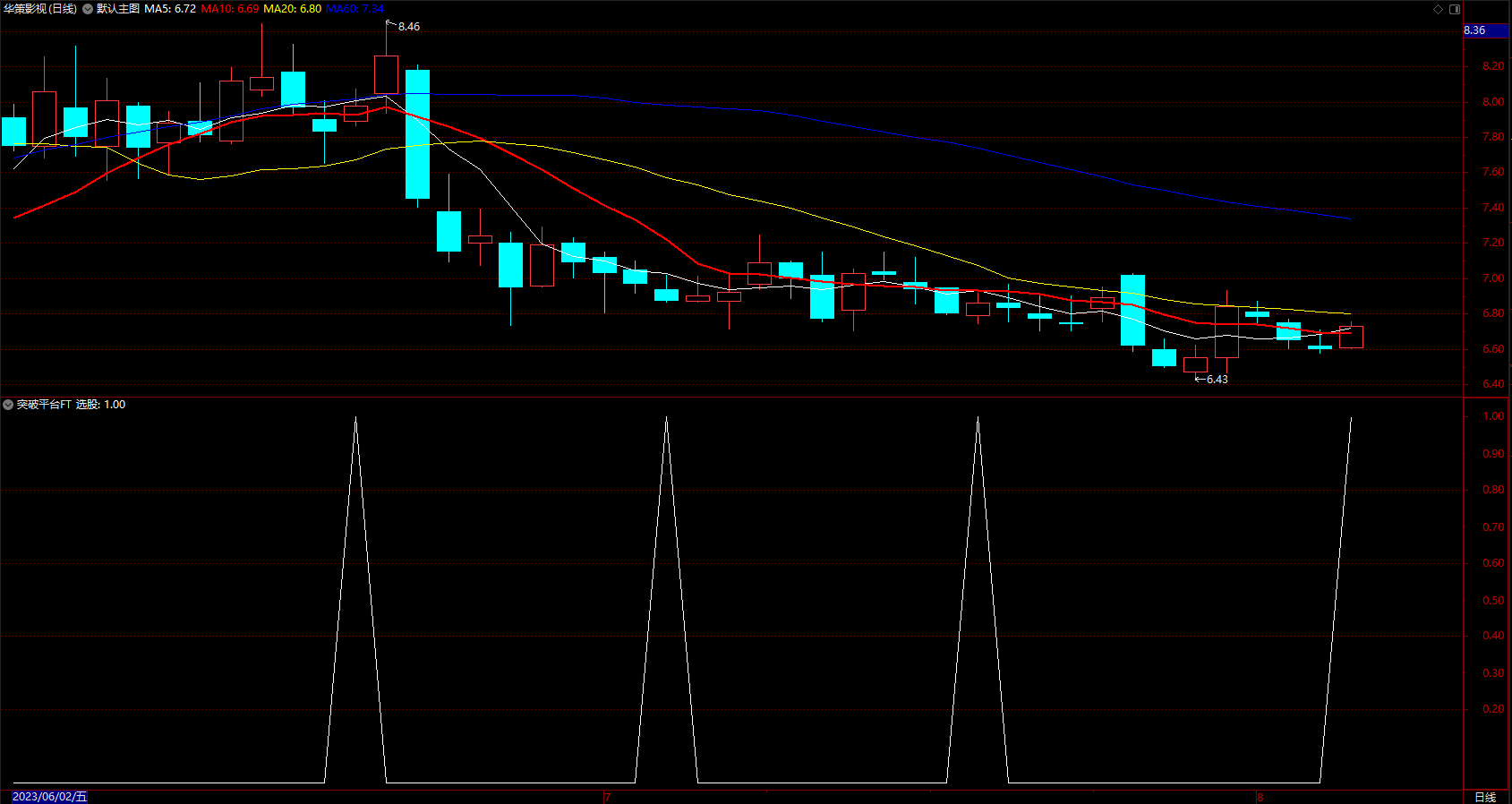The height and width of the screenshot is (804, 1512).
Task: Click the MA10: 6.69 readout
Action: 230,9
